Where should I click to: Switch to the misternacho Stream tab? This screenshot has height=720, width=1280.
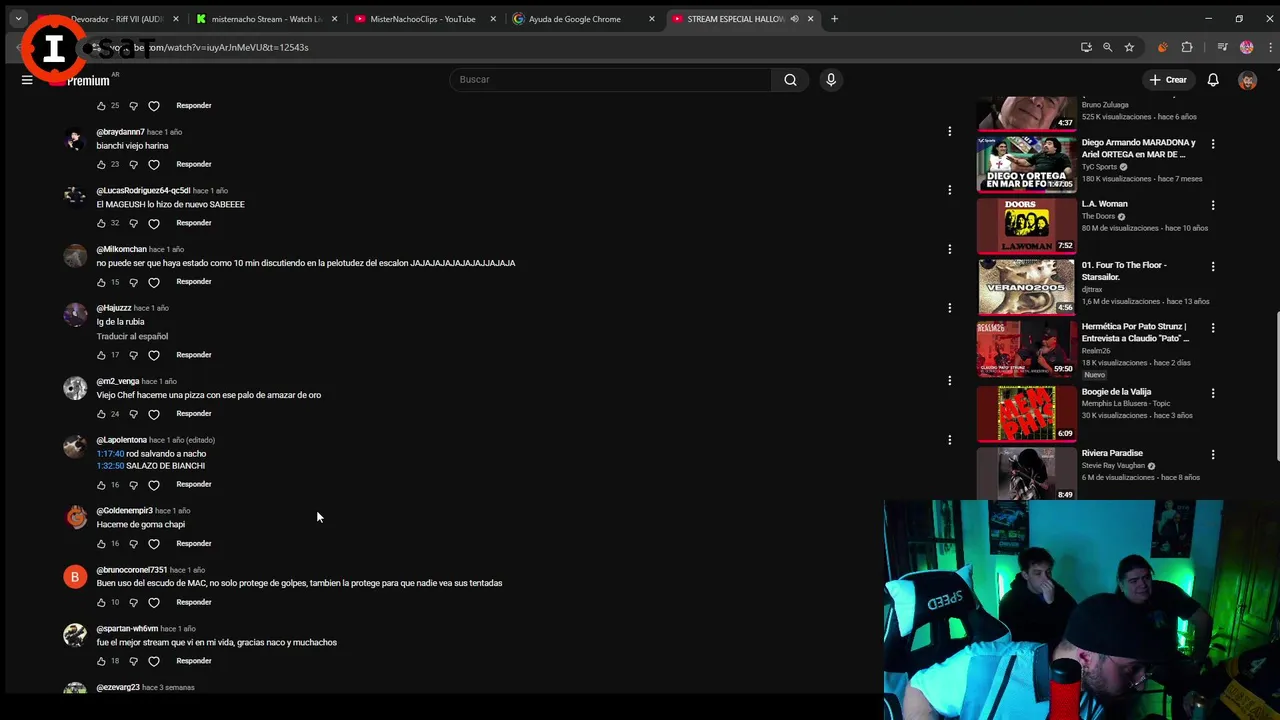click(267, 19)
